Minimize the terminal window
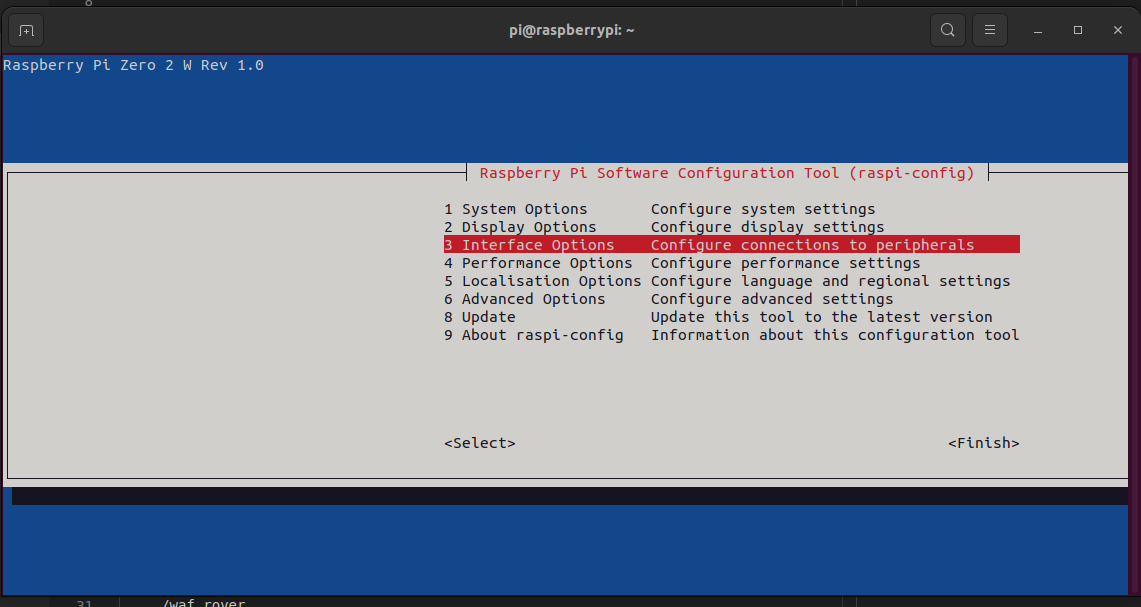 pyautogui.click(x=1038, y=30)
